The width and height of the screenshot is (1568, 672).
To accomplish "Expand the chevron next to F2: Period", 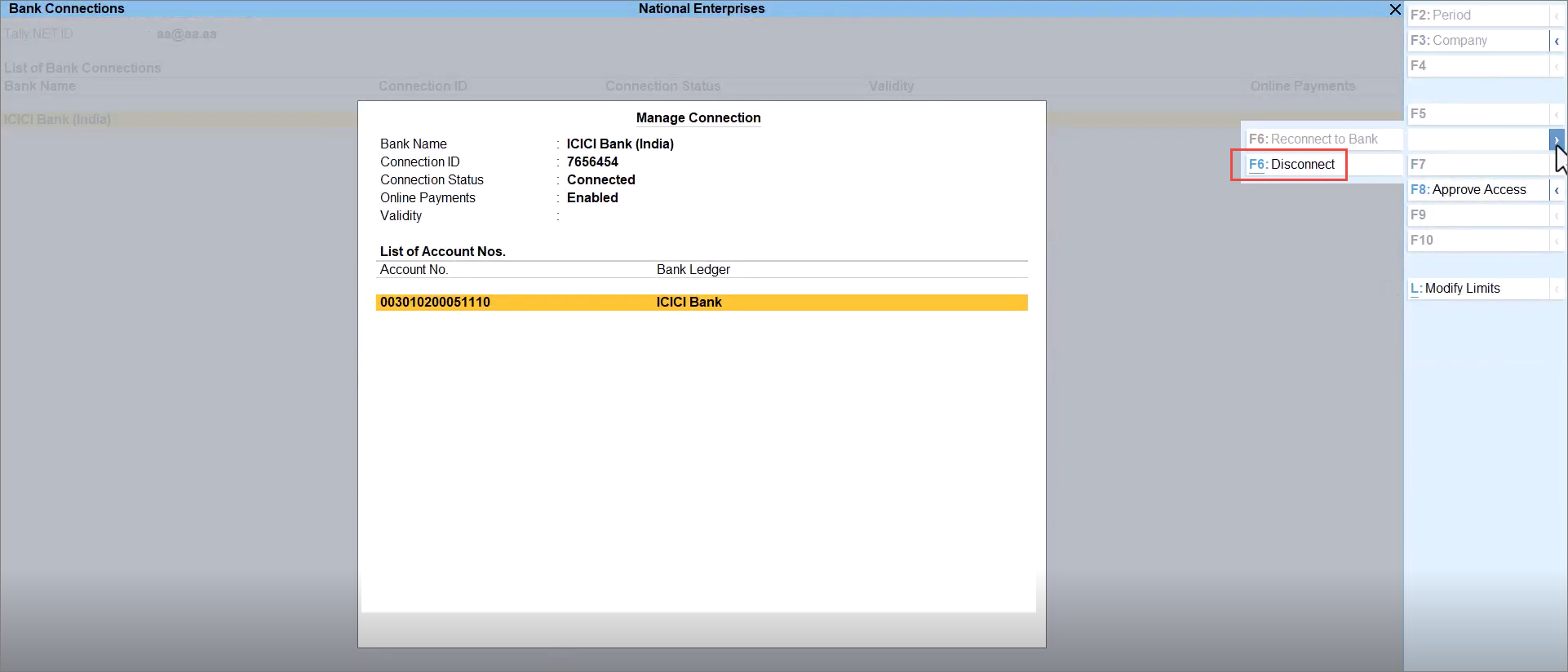I will tap(1557, 15).
